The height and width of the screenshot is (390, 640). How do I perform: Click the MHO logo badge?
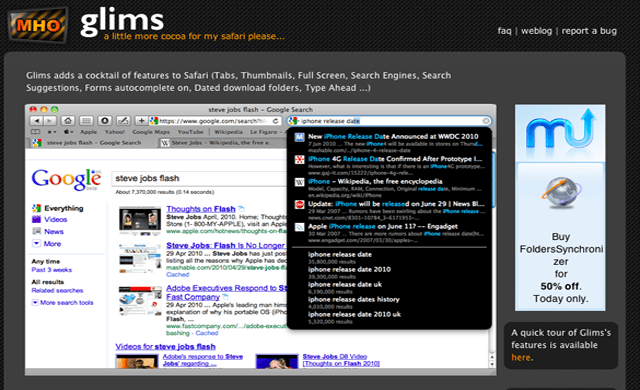tap(37, 25)
